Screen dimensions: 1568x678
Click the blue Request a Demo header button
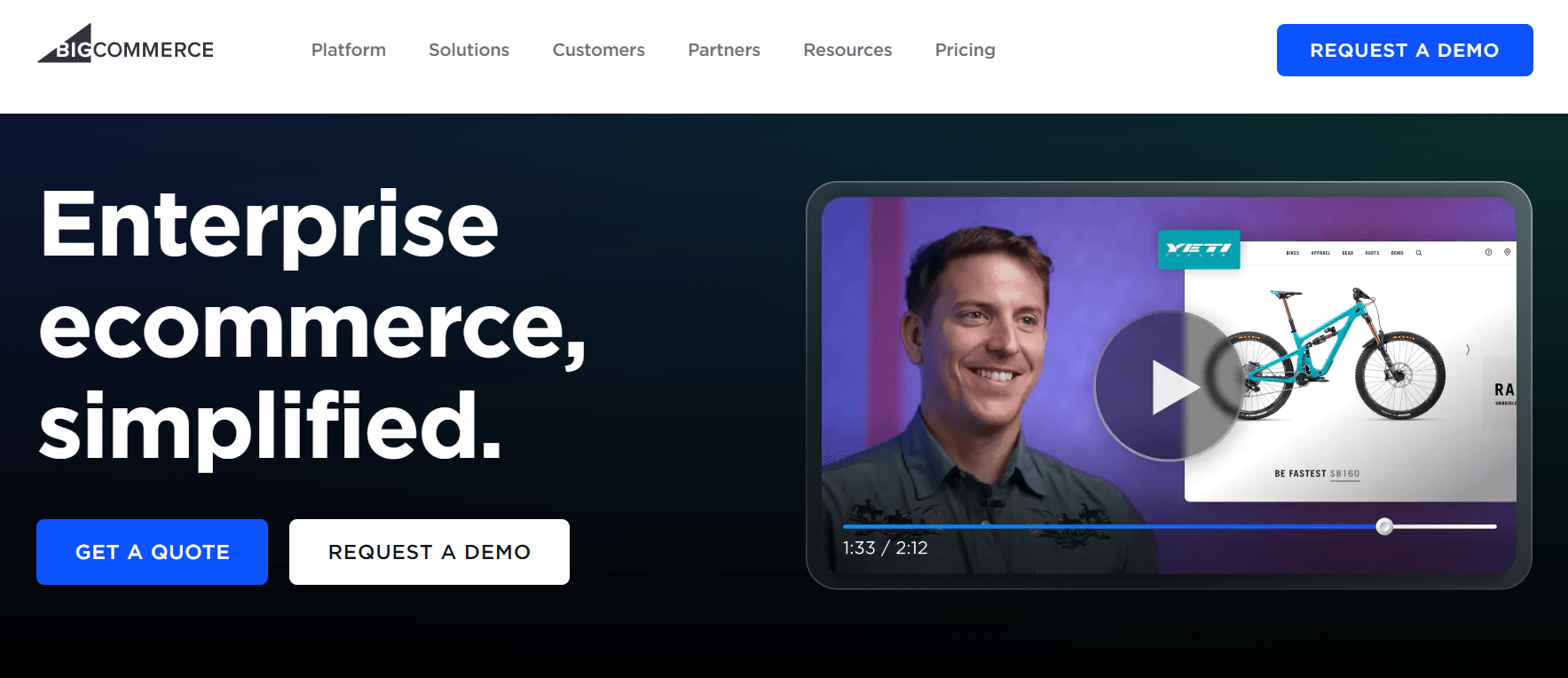pyautogui.click(x=1405, y=50)
